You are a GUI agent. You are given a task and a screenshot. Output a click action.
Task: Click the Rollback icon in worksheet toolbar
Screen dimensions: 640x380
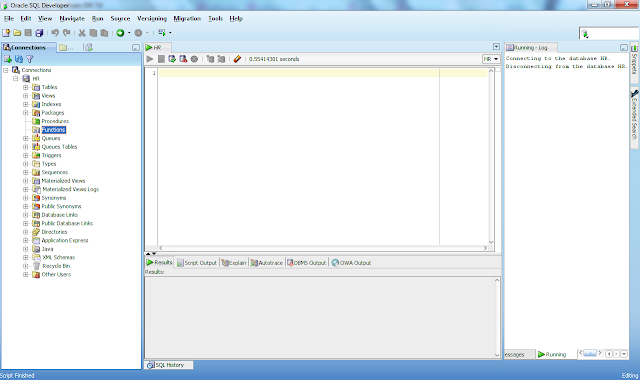pos(183,59)
